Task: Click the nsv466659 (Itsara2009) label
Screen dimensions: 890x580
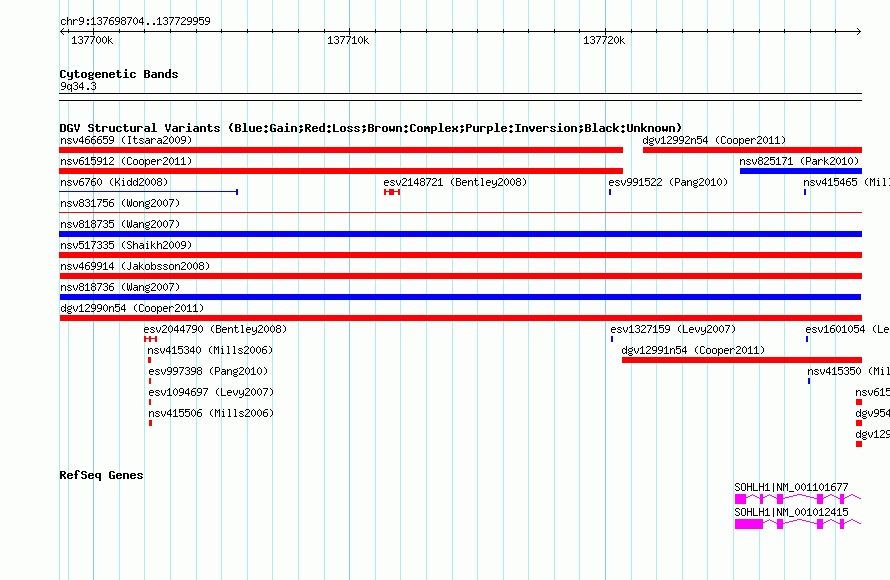Action: 126,140
